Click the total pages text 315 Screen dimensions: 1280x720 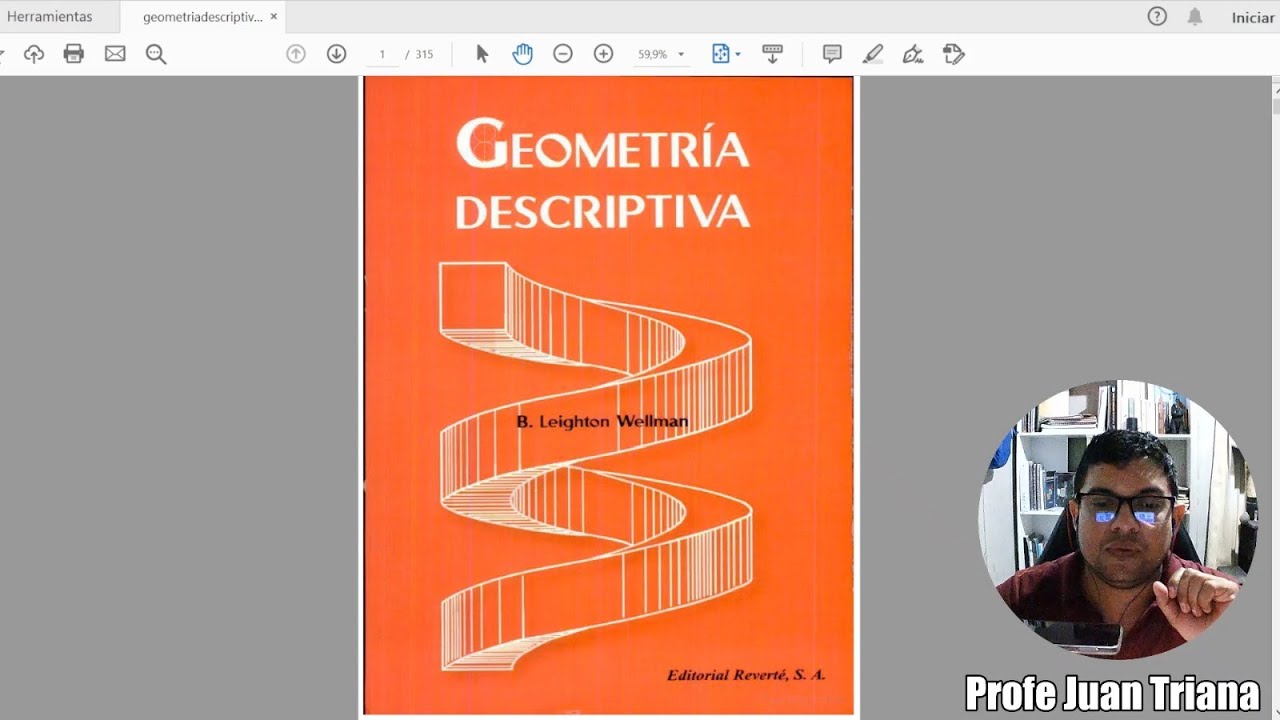pyautogui.click(x=424, y=55)
